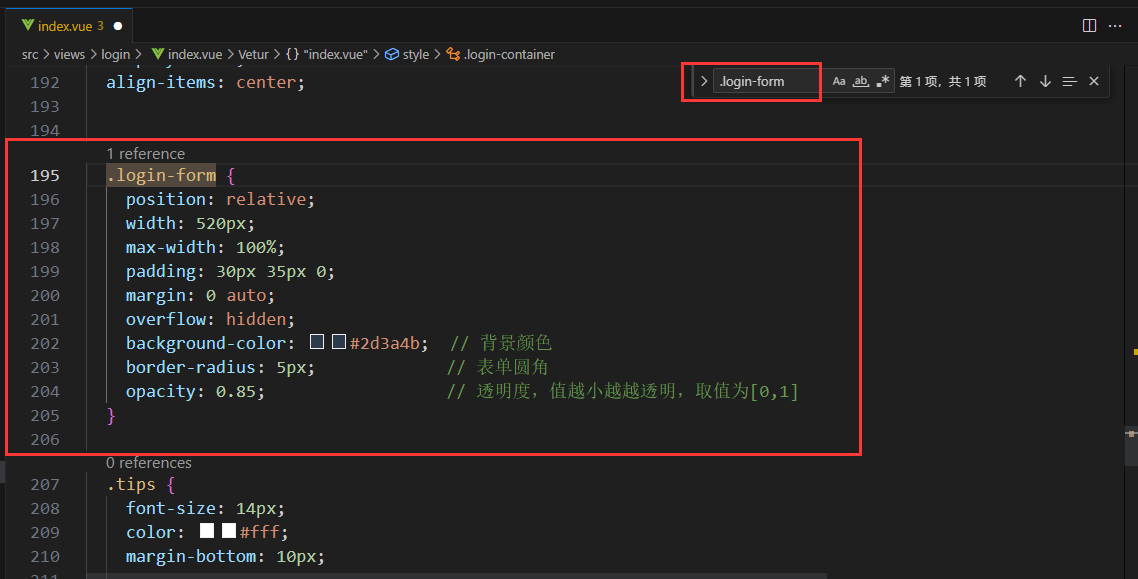Close the find widget
The width and height of the screenshot is (1138, 579).
point(1094,81)
